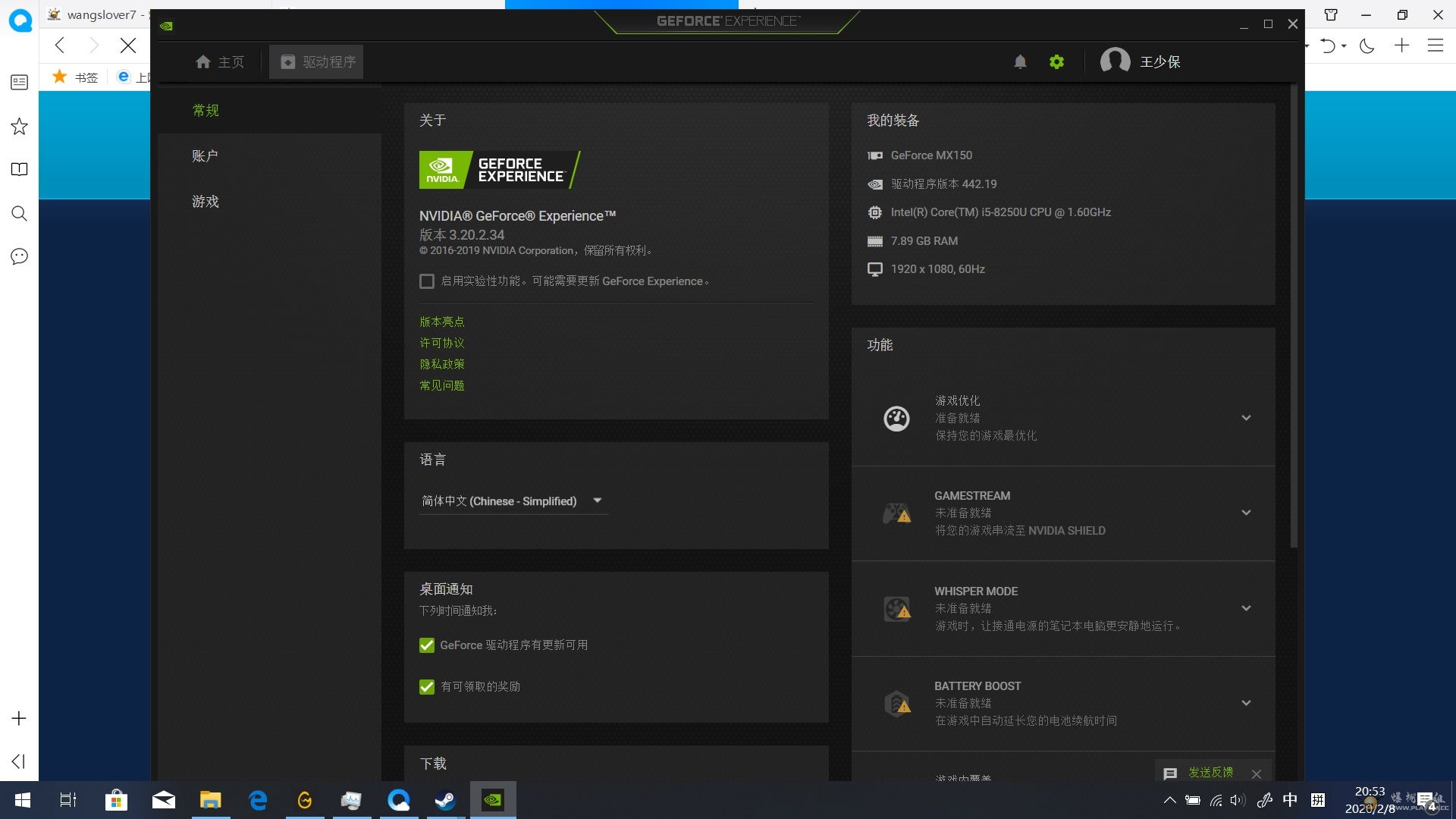Click the browser back arrow
1456x819 pixels.
tap(60, 45)
